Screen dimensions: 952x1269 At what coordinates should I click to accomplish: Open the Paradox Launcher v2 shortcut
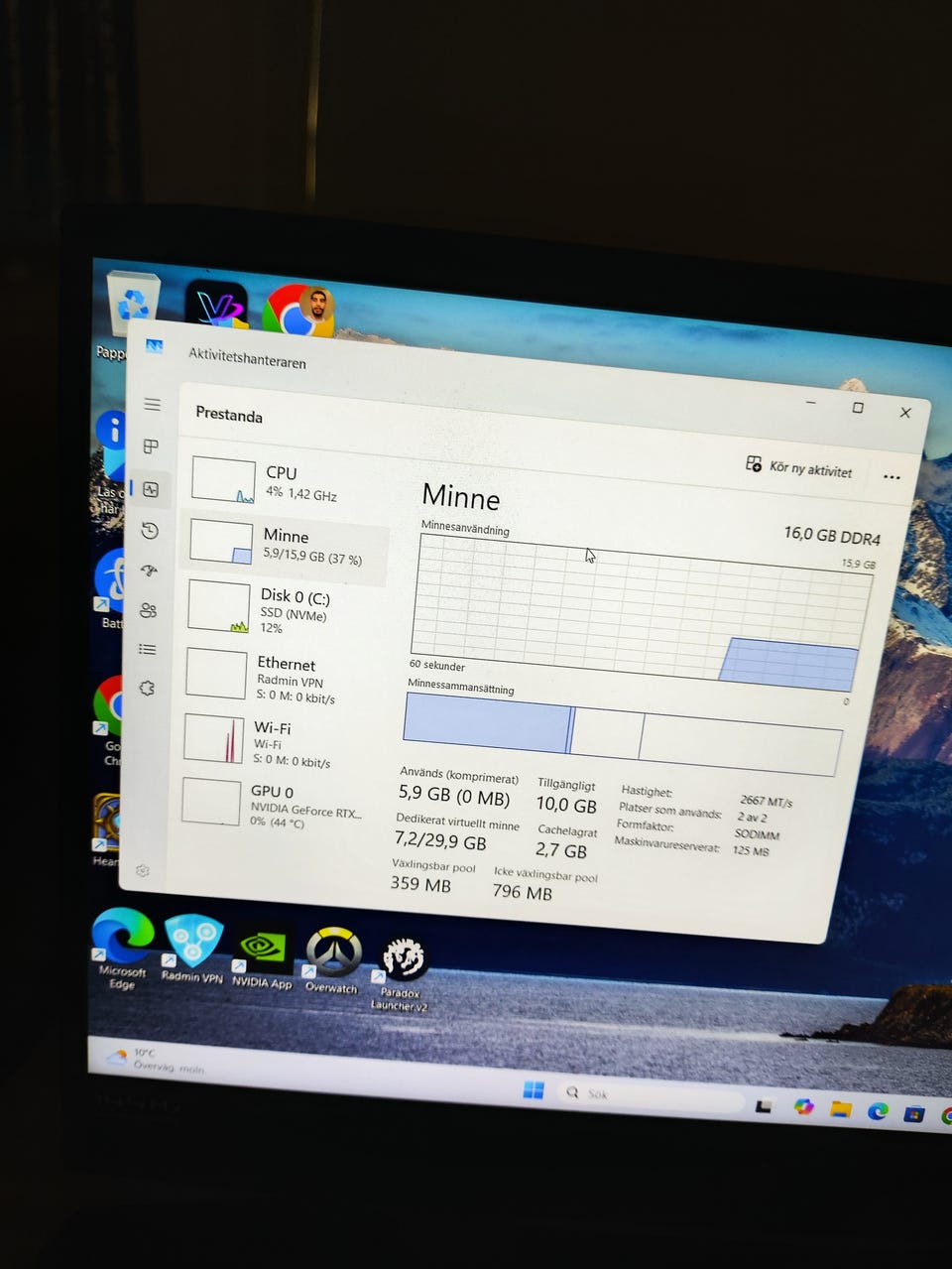click(x=402, y=974)
